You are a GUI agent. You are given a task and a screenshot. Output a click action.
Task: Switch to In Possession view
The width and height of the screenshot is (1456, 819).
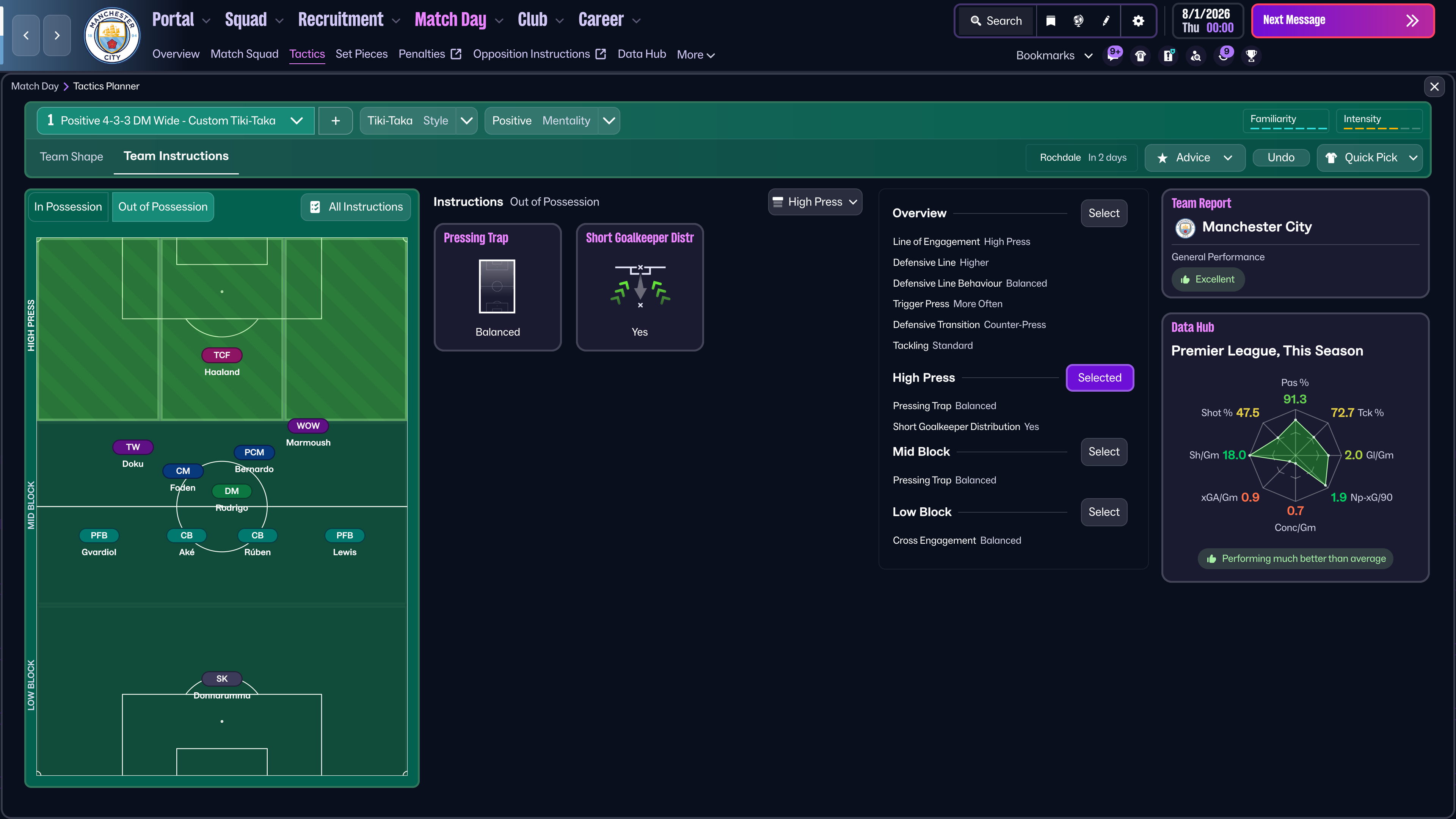[68, 207]
